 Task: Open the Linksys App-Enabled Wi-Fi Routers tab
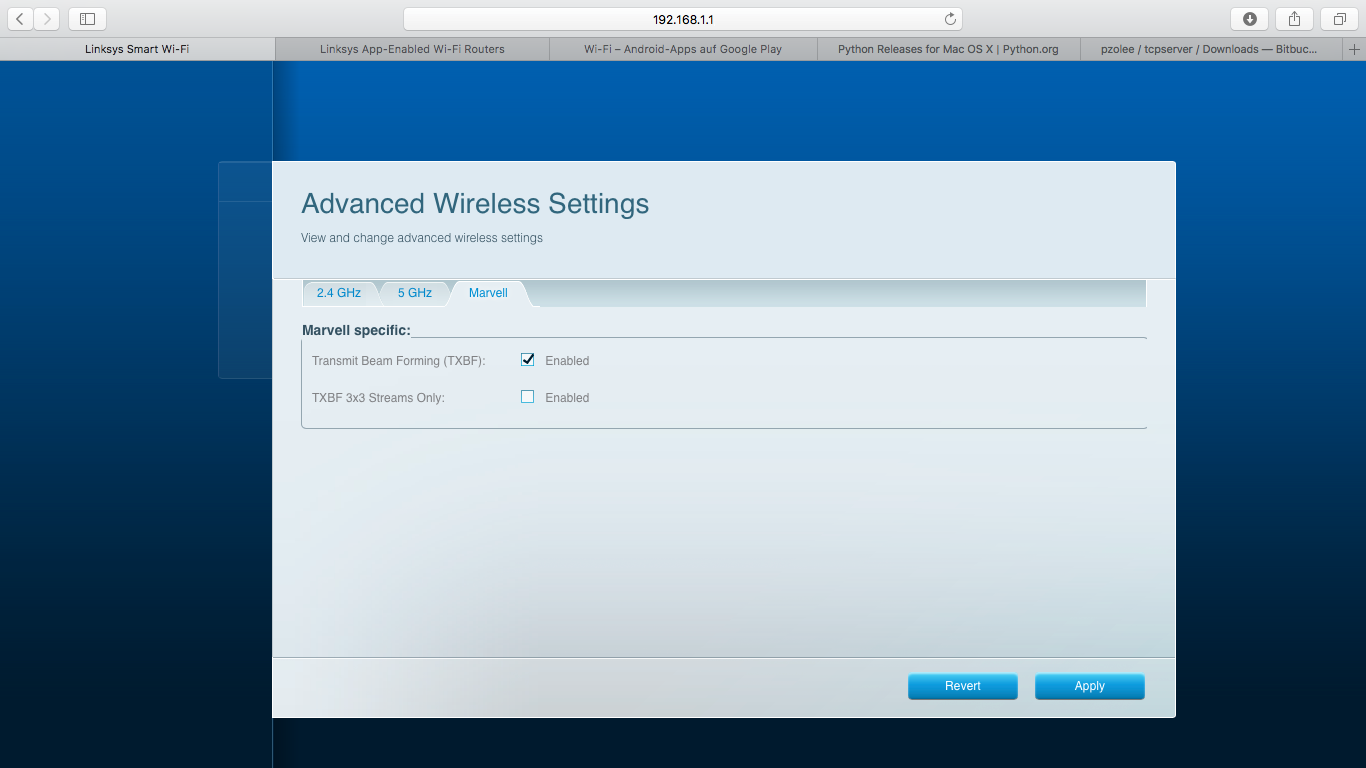[411, 48]
